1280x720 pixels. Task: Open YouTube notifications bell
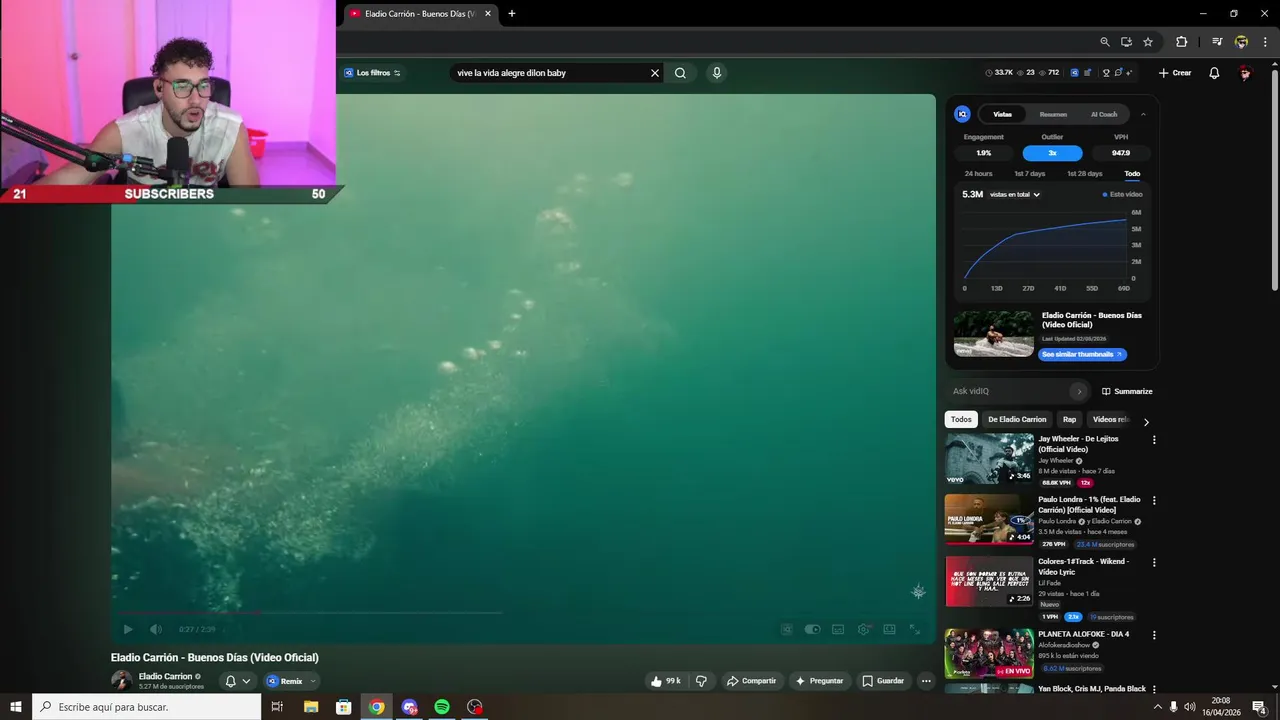tap(1214, 73)
